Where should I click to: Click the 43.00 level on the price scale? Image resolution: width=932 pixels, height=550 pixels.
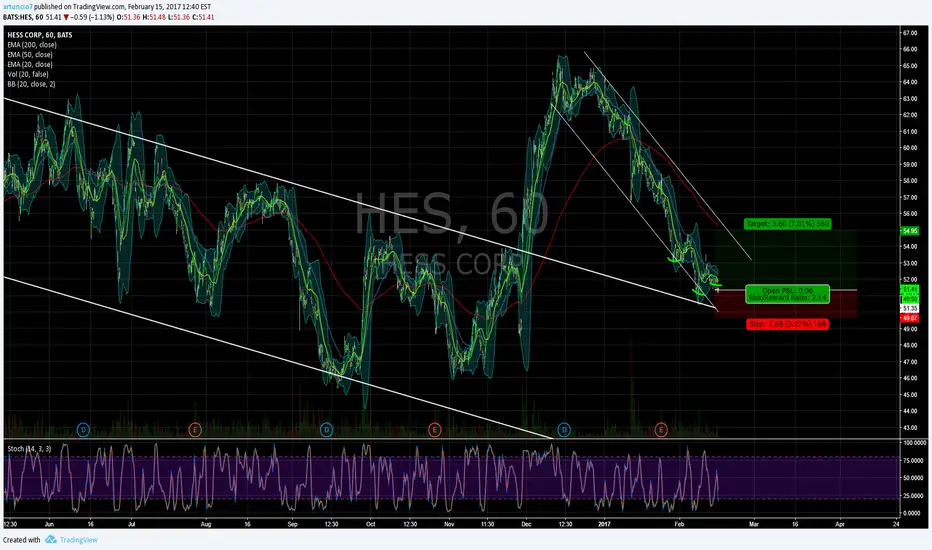(x=910, y=428)
